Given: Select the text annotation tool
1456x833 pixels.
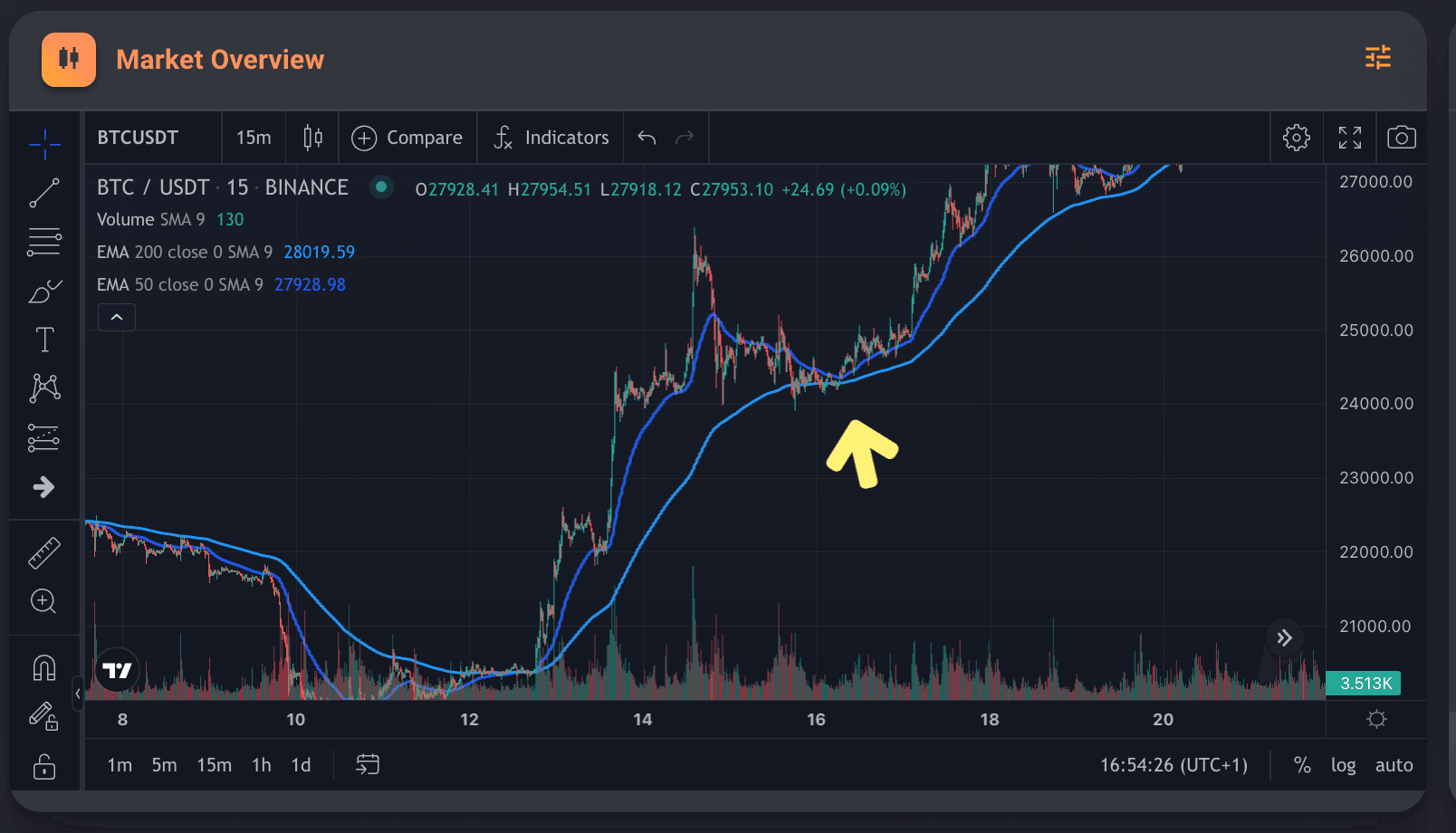Looking at the screenshot, I should click(44, 340).
